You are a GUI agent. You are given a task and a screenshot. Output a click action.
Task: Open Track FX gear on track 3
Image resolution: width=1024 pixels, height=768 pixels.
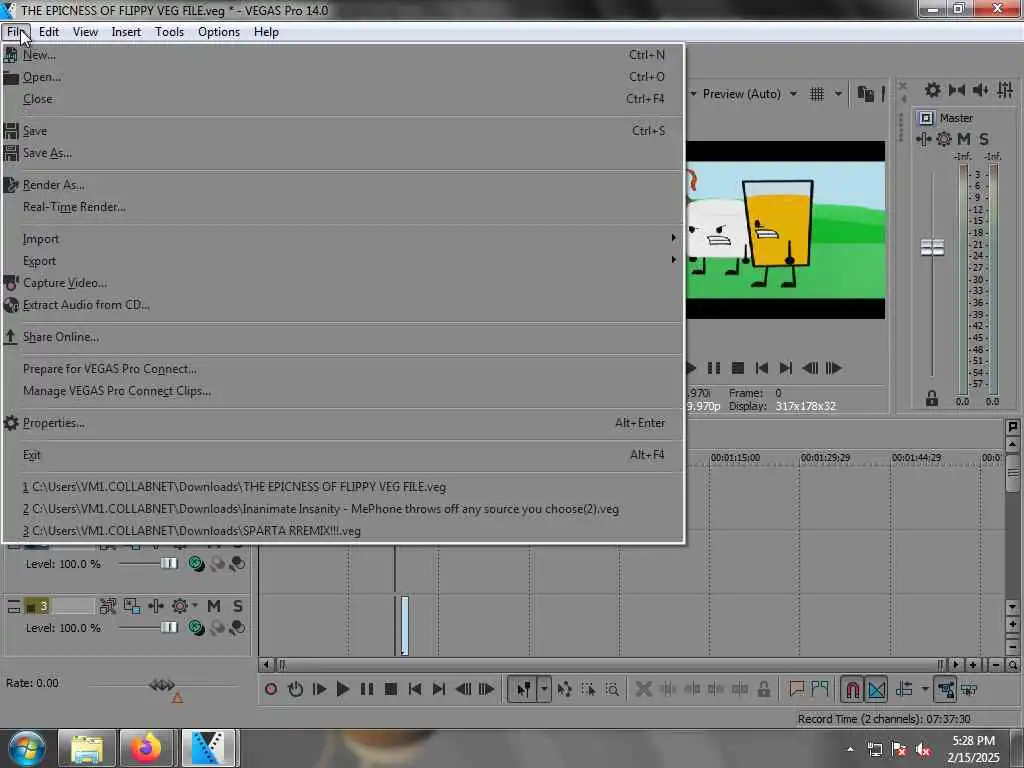(180, 607)
